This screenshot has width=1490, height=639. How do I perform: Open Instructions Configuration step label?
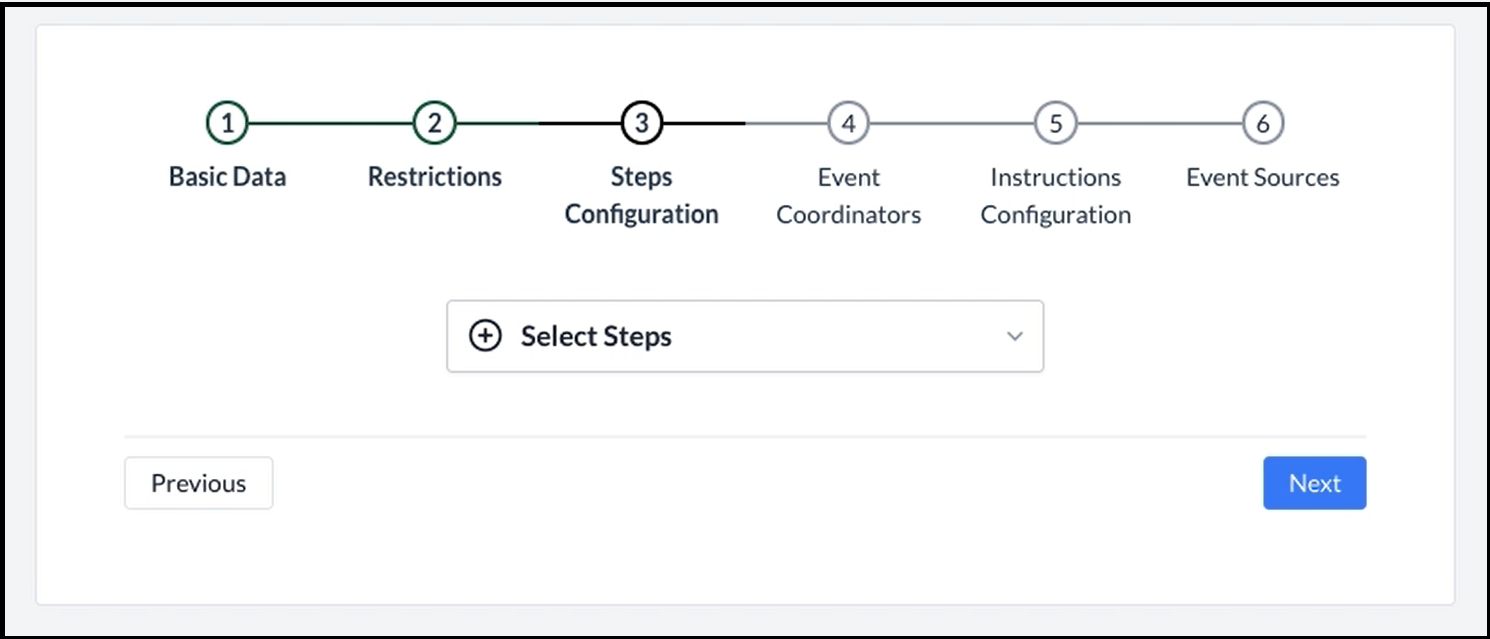[x=1055, y=195]
